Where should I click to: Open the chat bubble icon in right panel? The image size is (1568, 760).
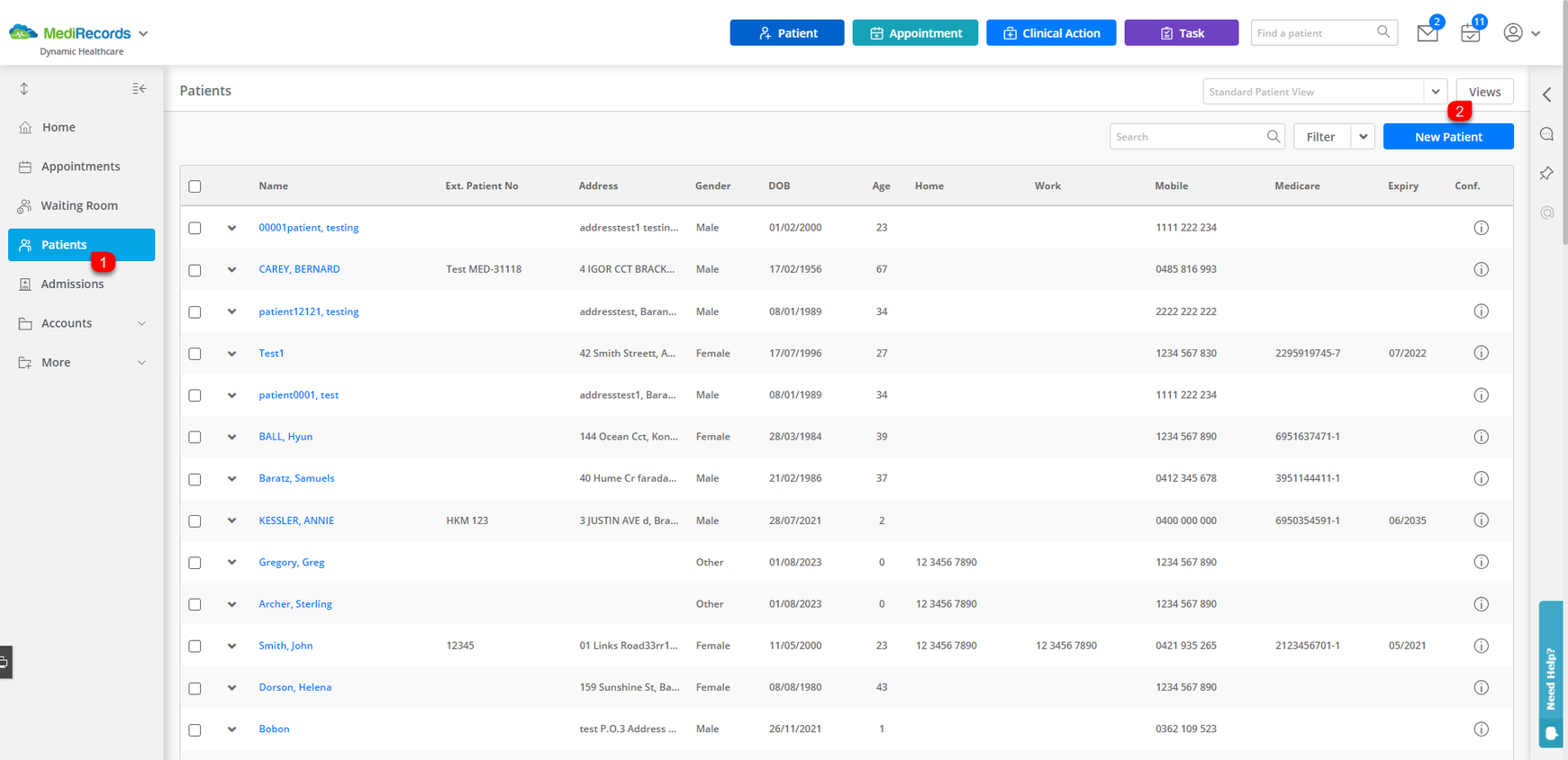pyautogui.click(x=1546, y=134)
